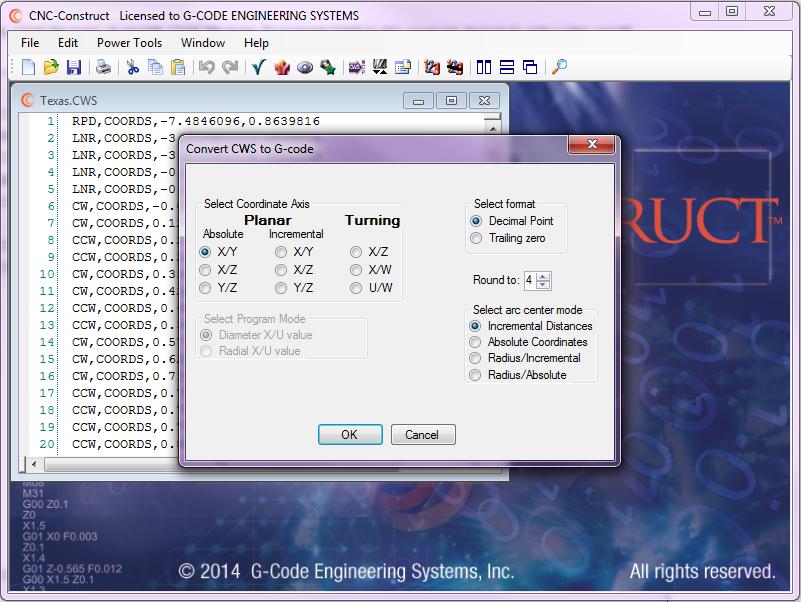The image size is (801, 602).
Task: Tile windows vertically icon
Action: pos(484,67)
